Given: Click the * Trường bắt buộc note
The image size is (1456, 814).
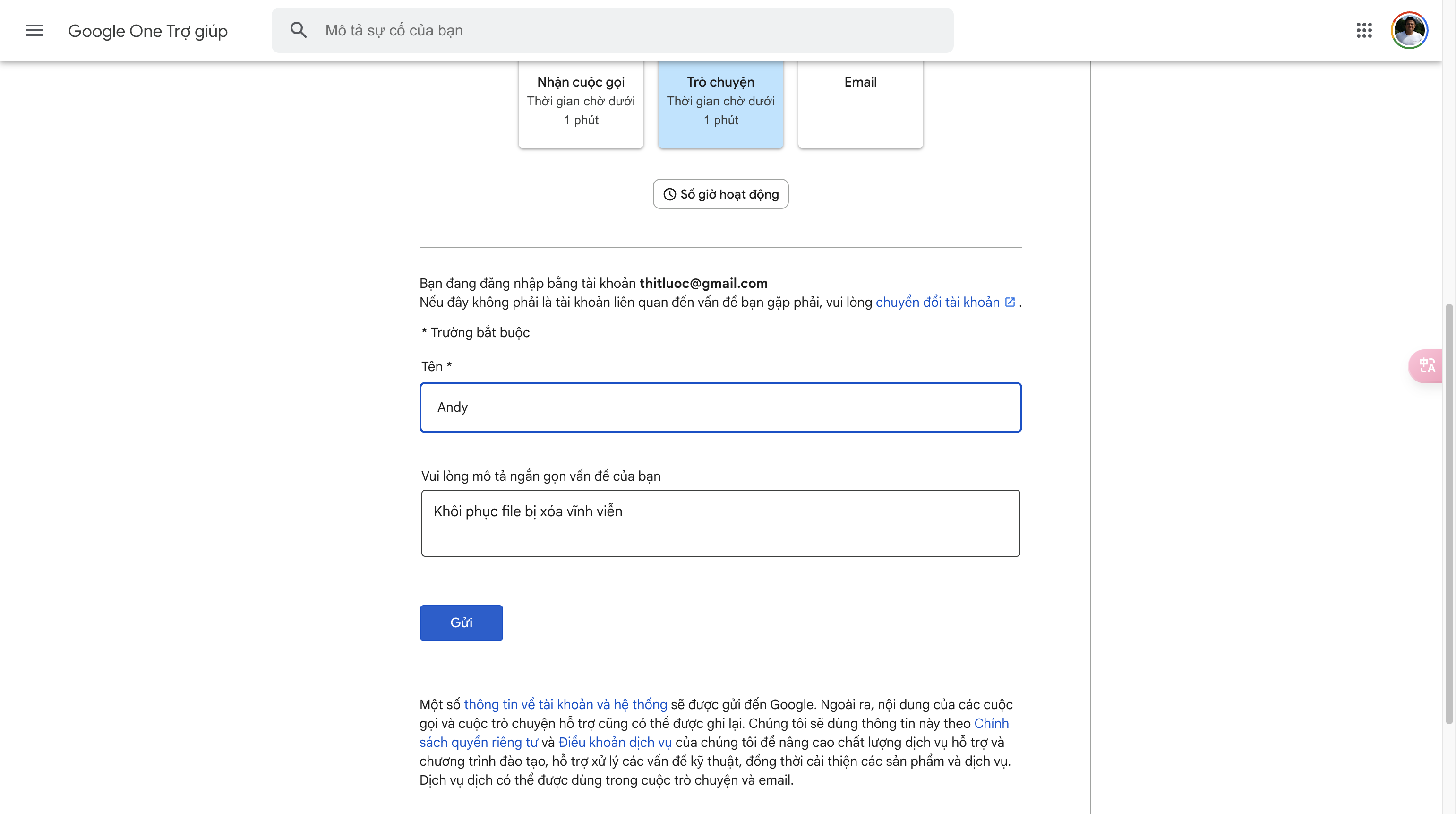Looking at the screenshot, I should coord(475,333).
